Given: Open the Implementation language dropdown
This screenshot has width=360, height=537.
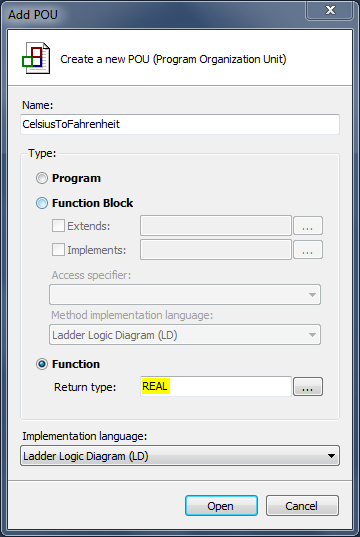Looking at the screenshot, I should point(180,456).
